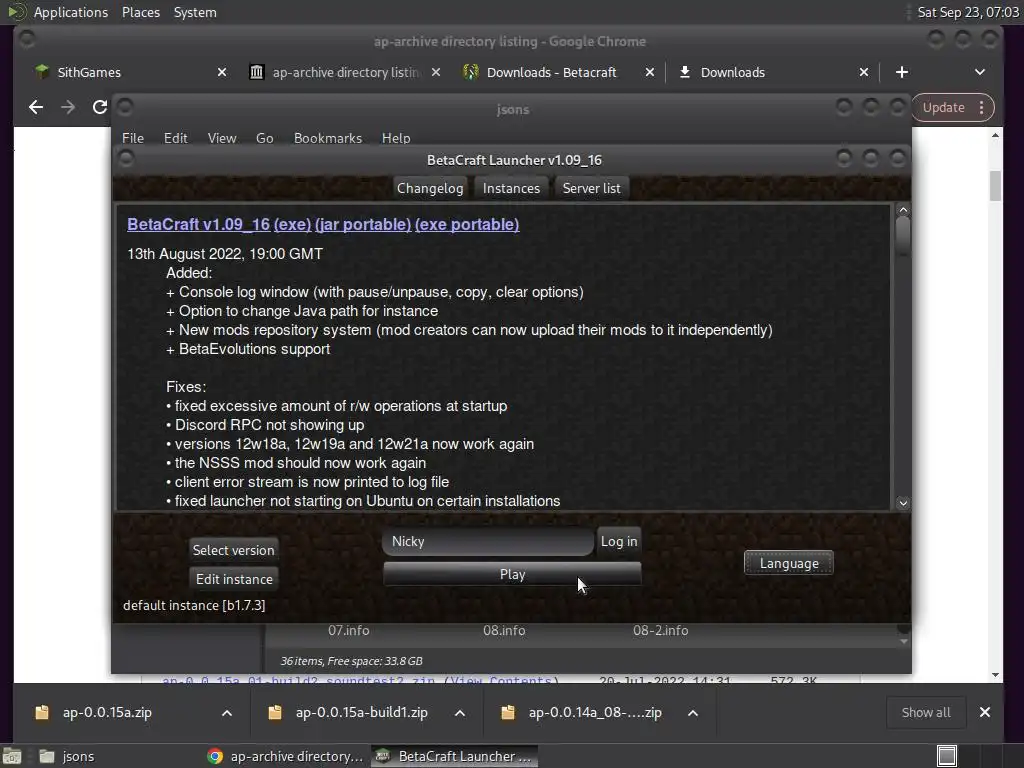
Task: Click the Log in button
Action: tap(618, 541)
